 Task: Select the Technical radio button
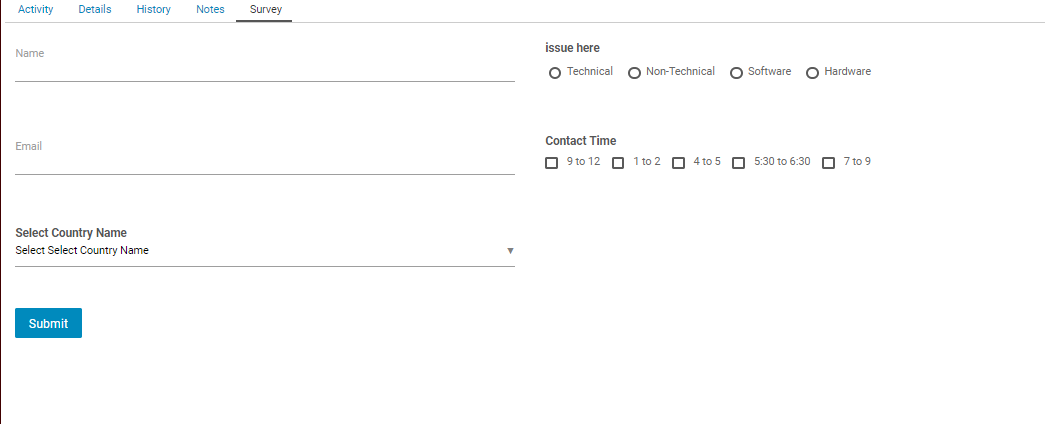(x=555, y=73)
